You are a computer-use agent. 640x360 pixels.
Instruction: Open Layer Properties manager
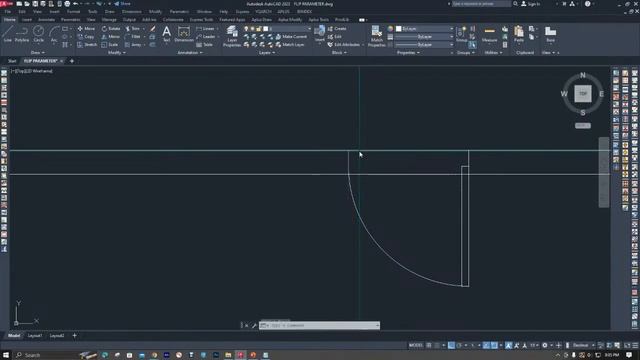click(232, 36)
